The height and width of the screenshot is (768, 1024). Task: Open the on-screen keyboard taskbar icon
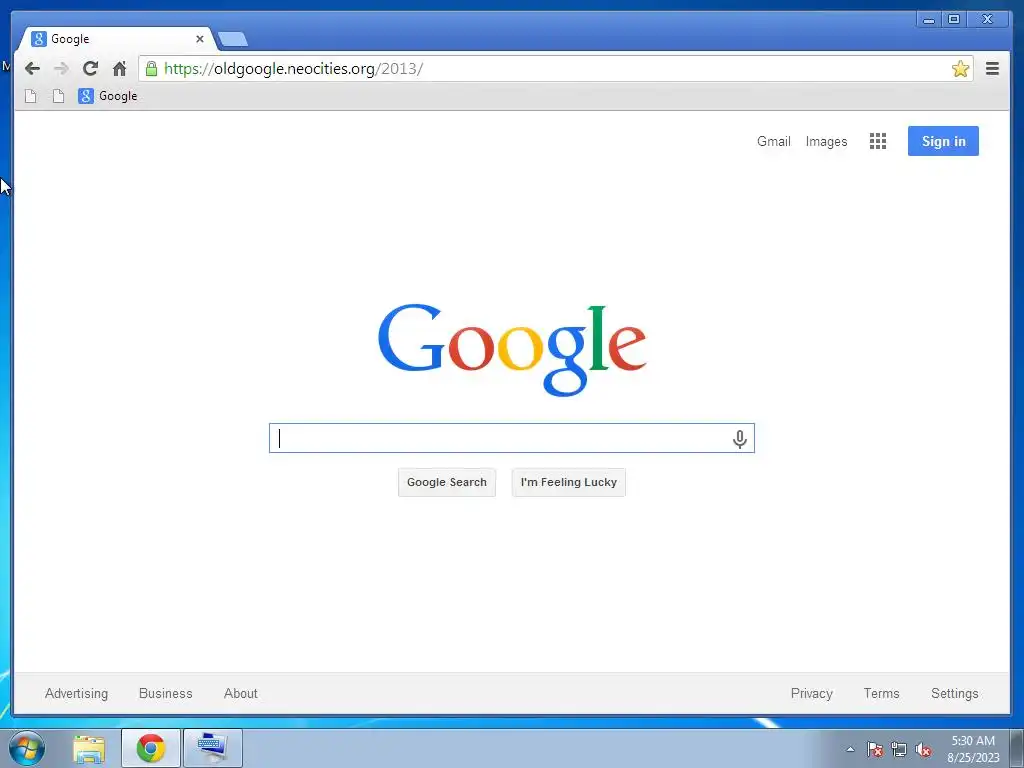point(213,748)
